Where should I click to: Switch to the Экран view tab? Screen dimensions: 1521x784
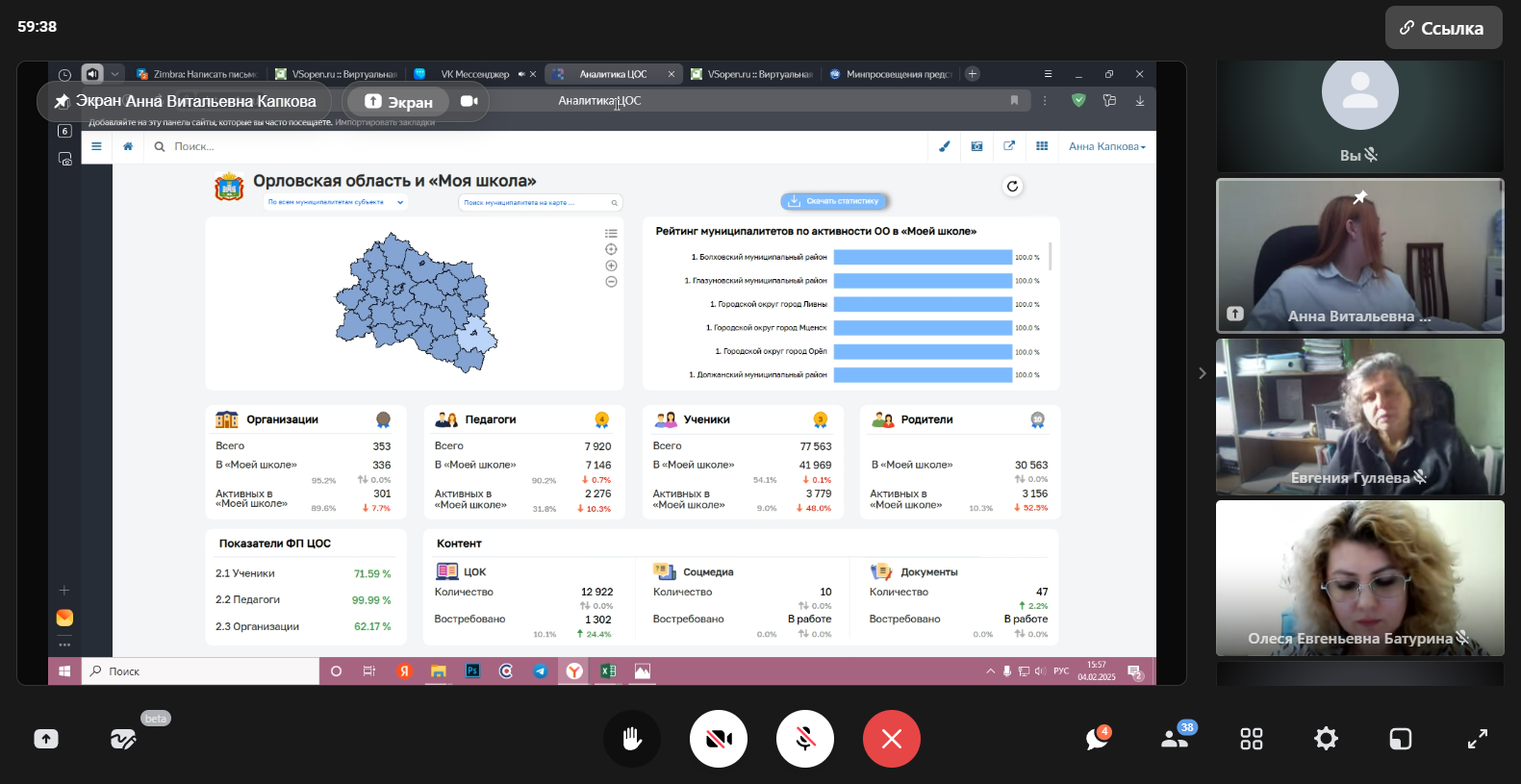click(398, 102)
